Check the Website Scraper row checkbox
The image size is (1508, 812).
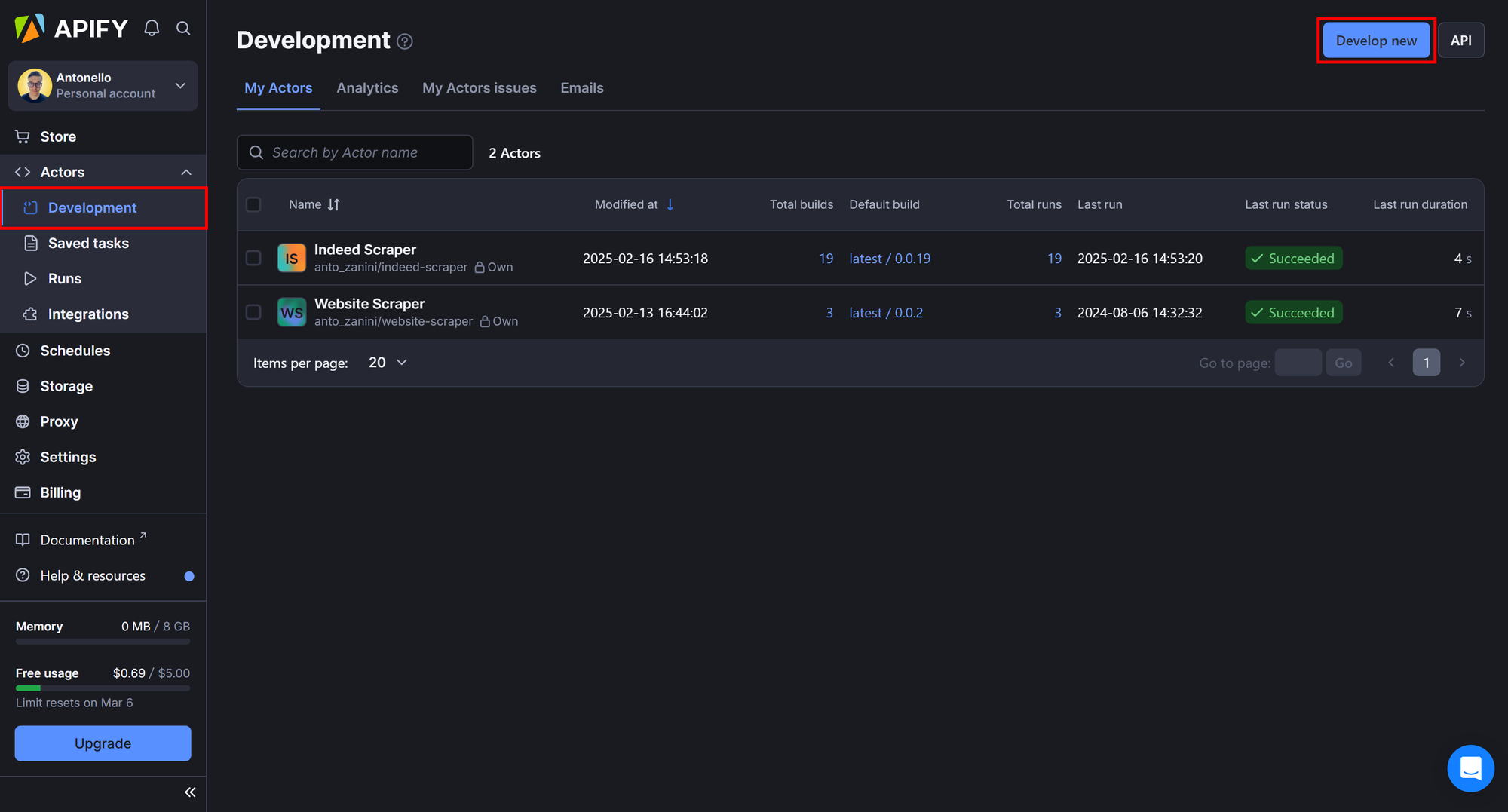pos(253,311)
